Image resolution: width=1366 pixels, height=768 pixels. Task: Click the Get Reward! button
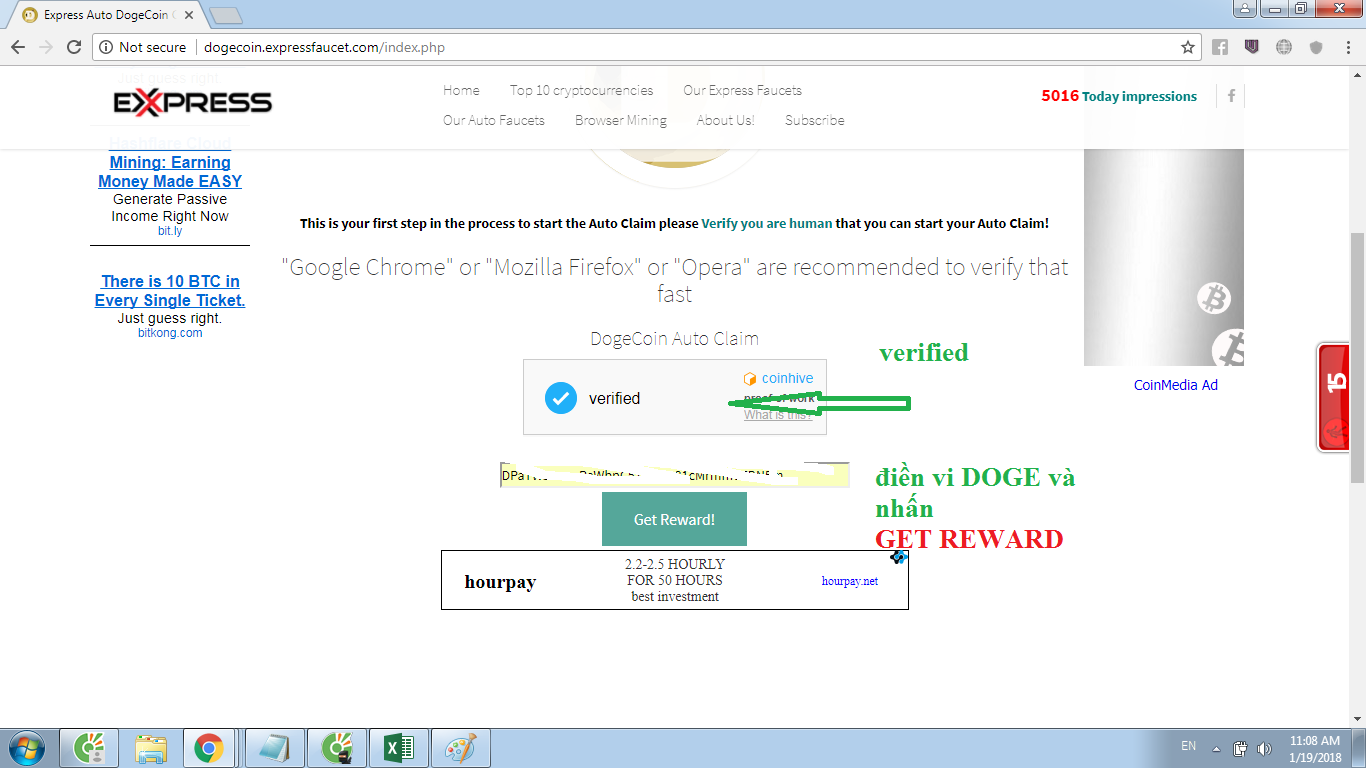click(674, 519)
